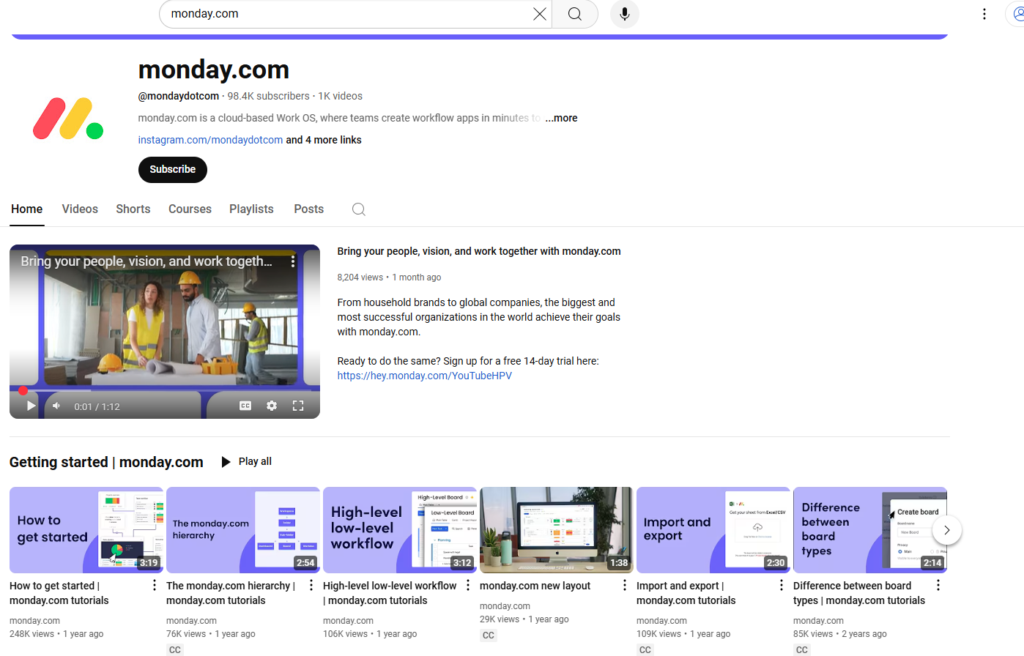Open the Shorts tab
This screenshot has height=656, width=1024.
[133, 209]
